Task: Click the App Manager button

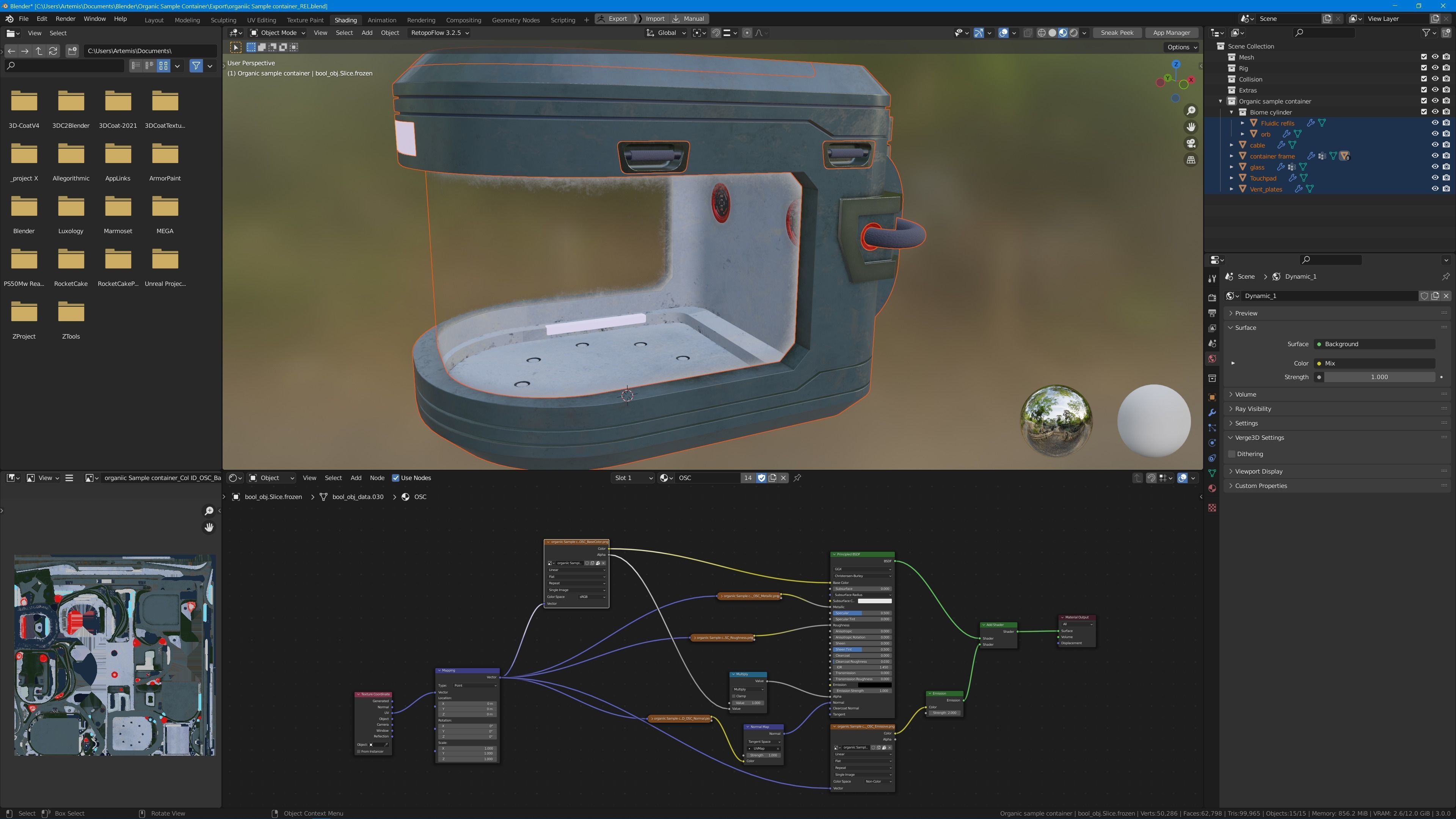Action: 1171,33
